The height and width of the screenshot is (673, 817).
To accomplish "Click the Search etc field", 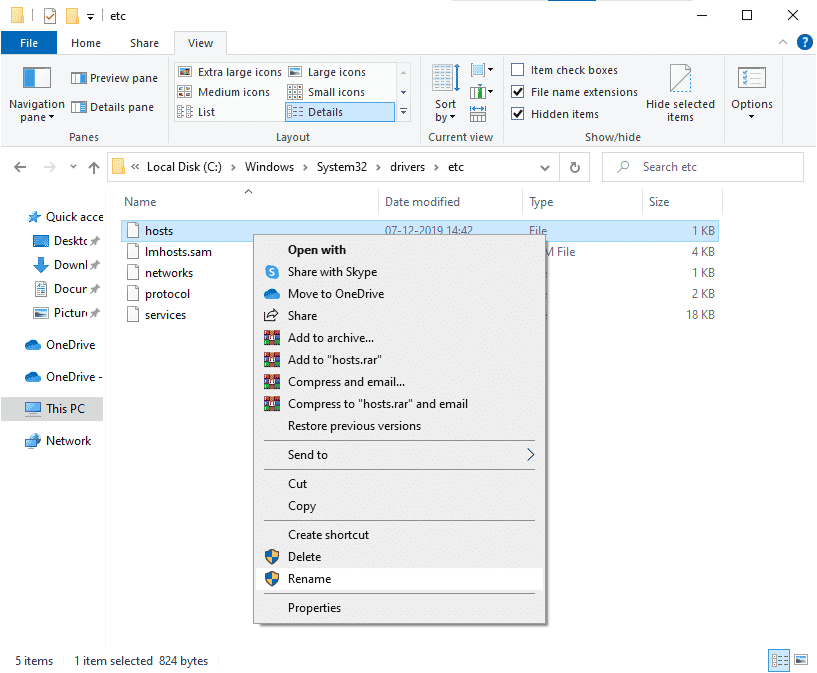I will click(703, 167).
